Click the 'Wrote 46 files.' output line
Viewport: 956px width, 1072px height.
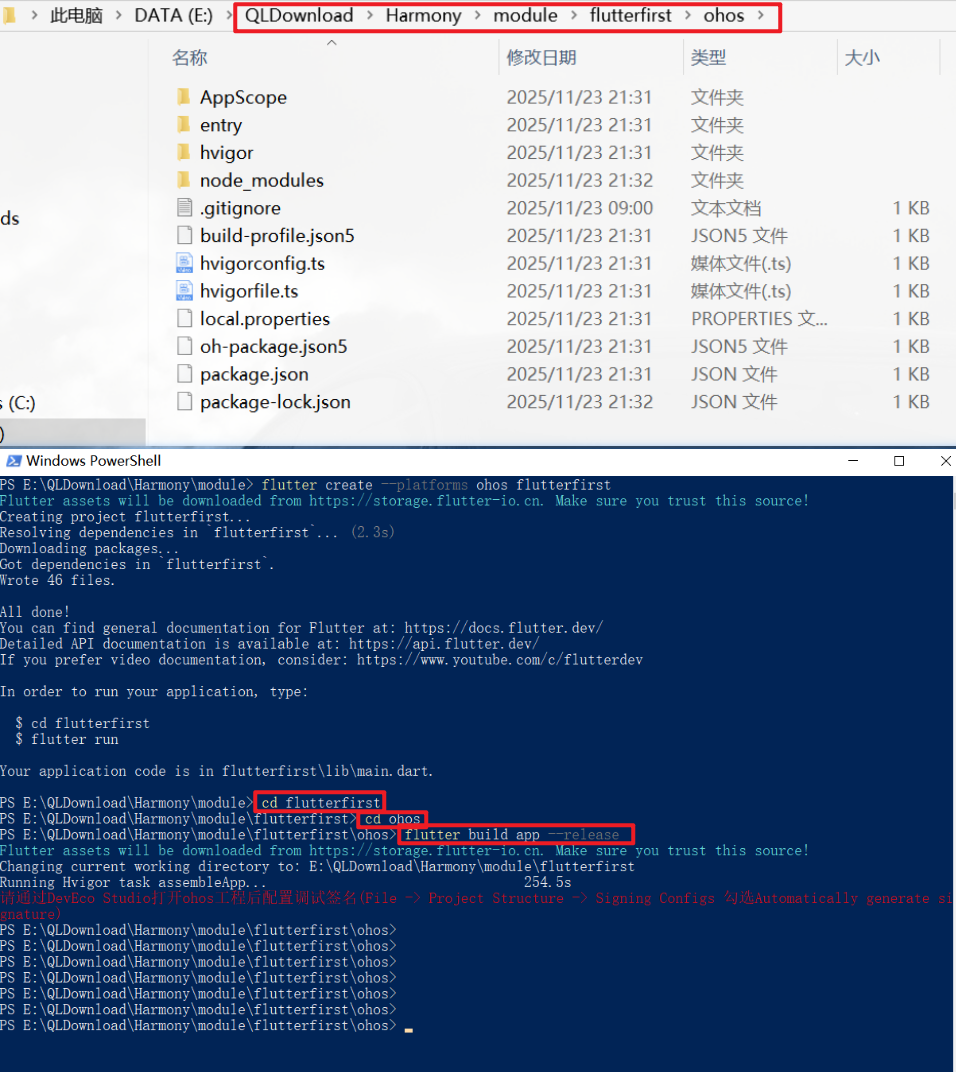tap(57, 580)
